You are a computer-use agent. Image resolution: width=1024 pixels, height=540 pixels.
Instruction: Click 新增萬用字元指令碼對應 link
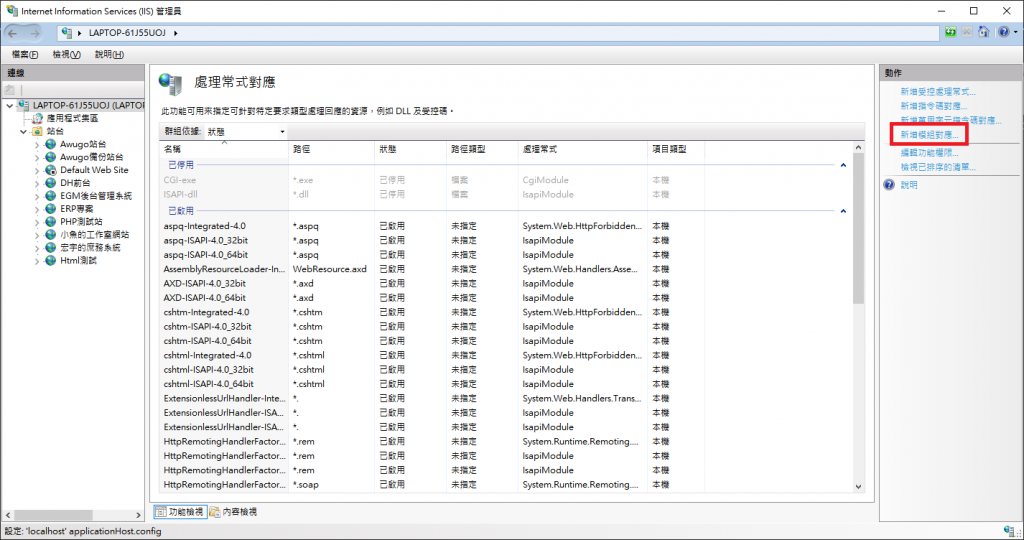click(951, 120)
